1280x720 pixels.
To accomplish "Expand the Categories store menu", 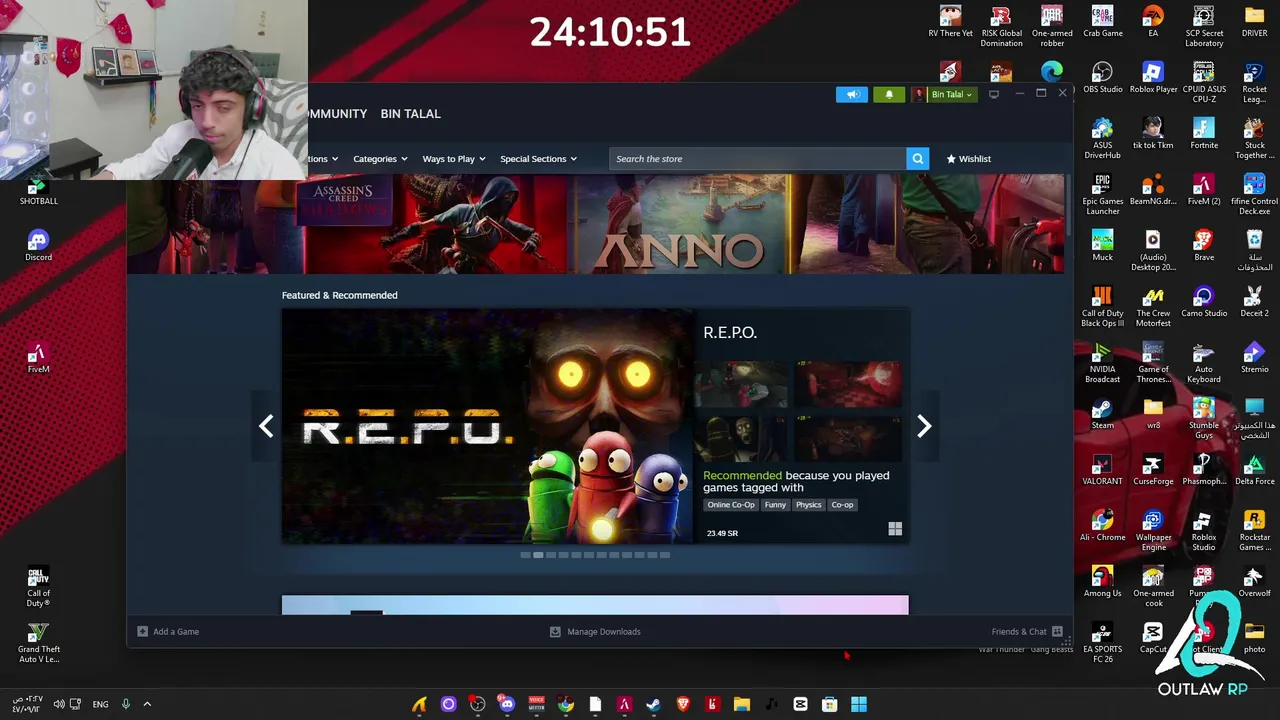I will pyautogui.click(x=380, y=159).
